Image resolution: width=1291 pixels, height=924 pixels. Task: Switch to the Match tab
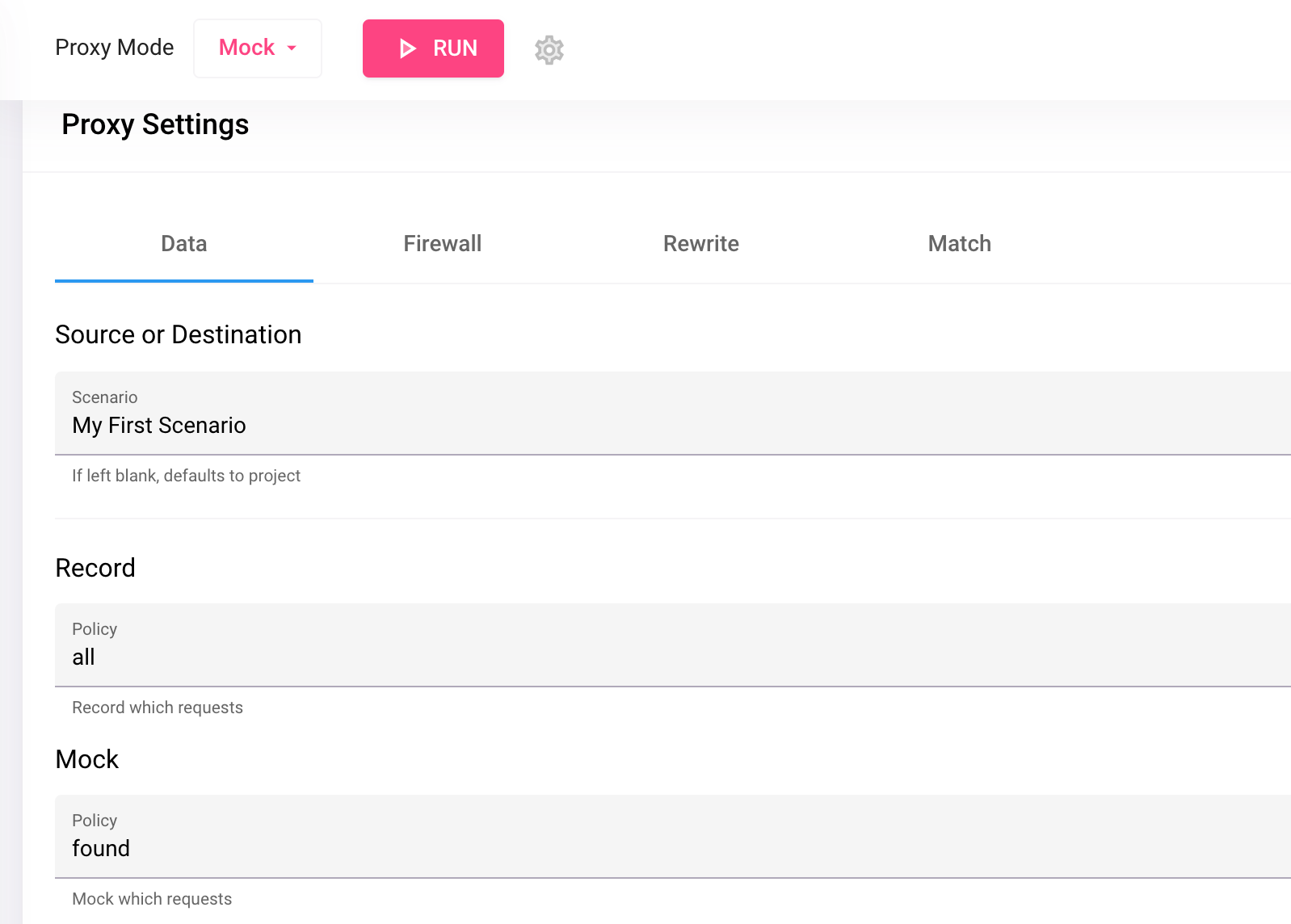tap(960, 244)
